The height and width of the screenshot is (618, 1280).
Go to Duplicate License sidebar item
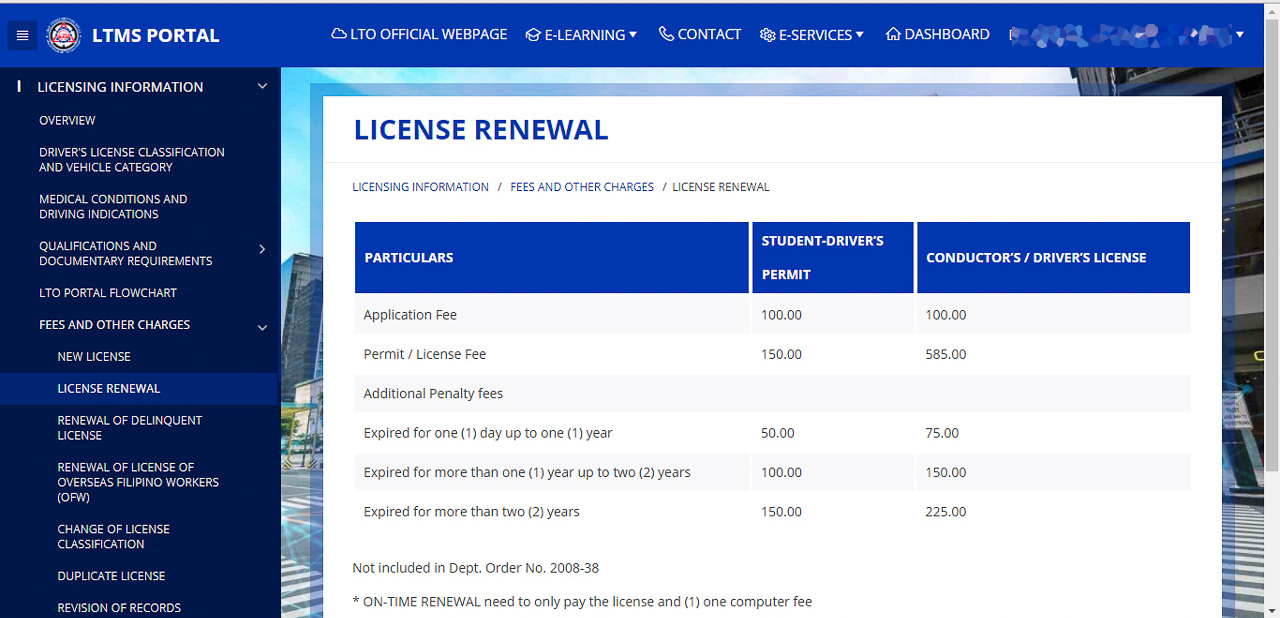click(111, 576)
